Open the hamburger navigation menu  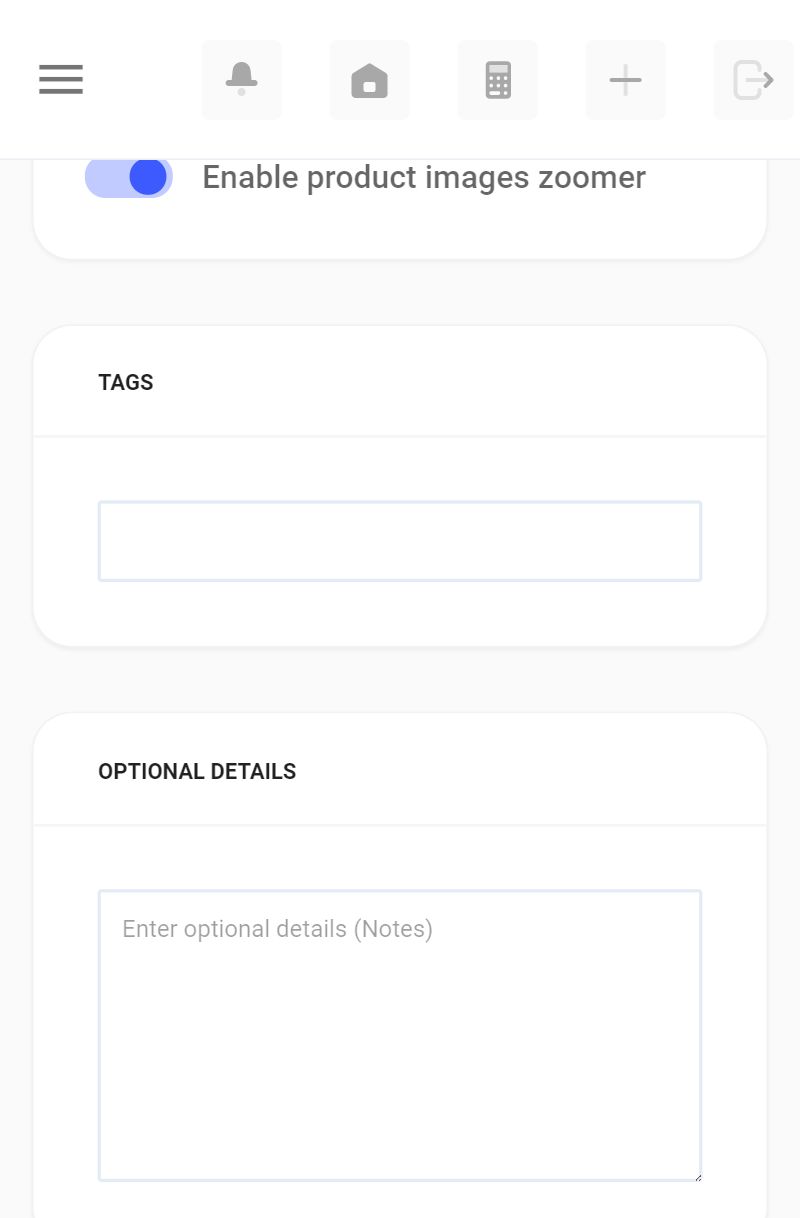click(61, 79)
